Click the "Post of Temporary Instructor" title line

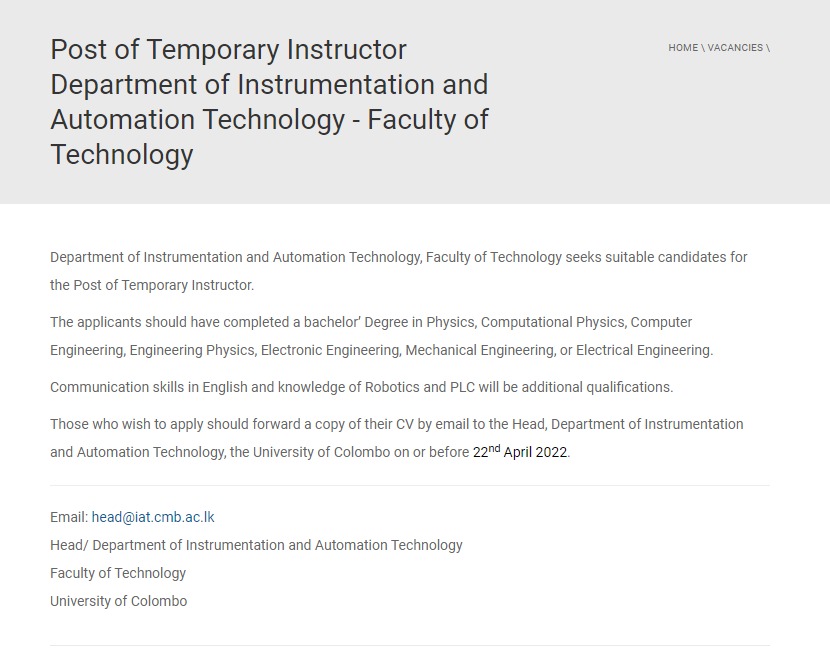[x=228, y=49]
